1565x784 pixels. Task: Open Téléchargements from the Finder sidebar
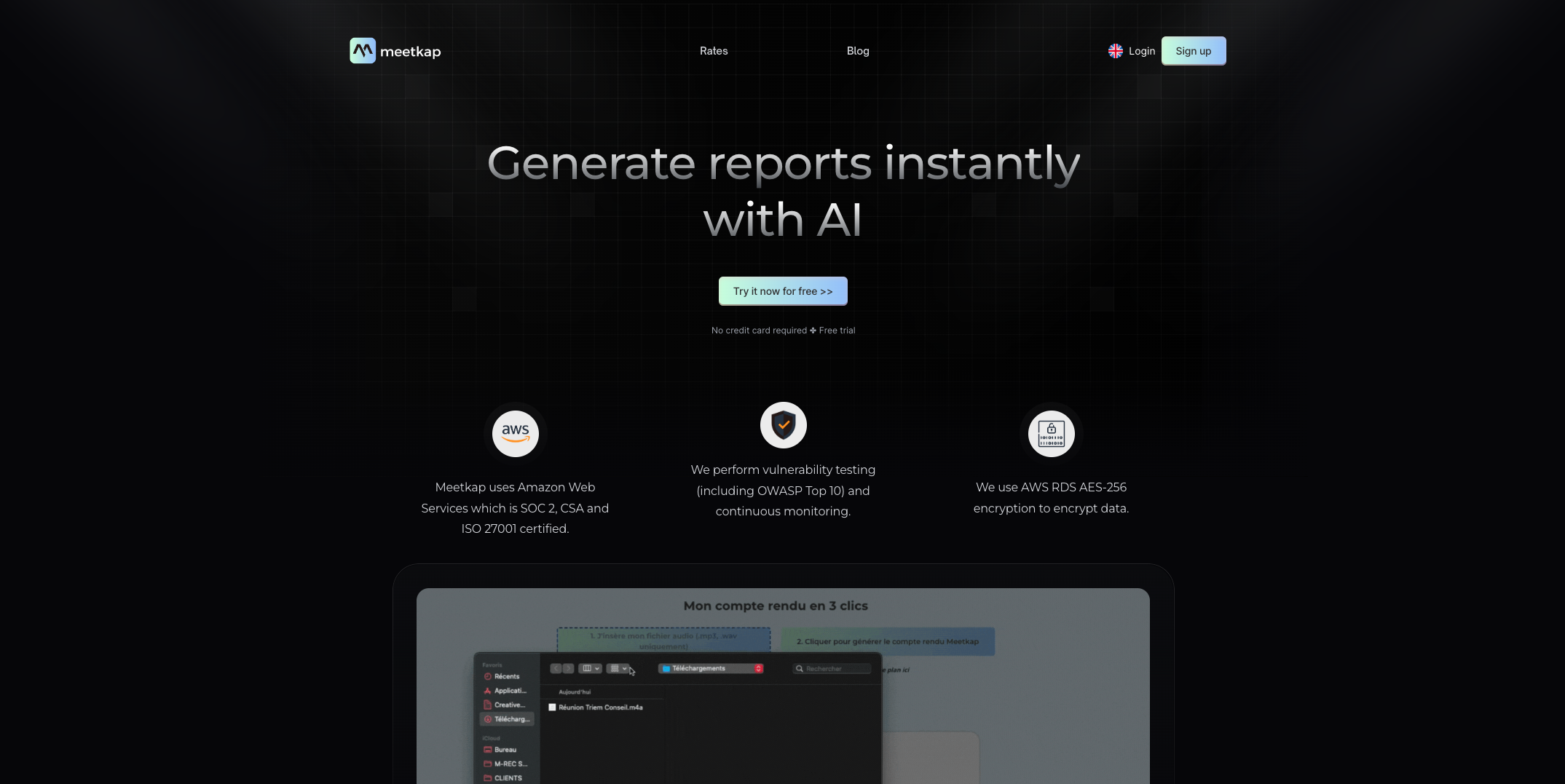click(508, 718)
